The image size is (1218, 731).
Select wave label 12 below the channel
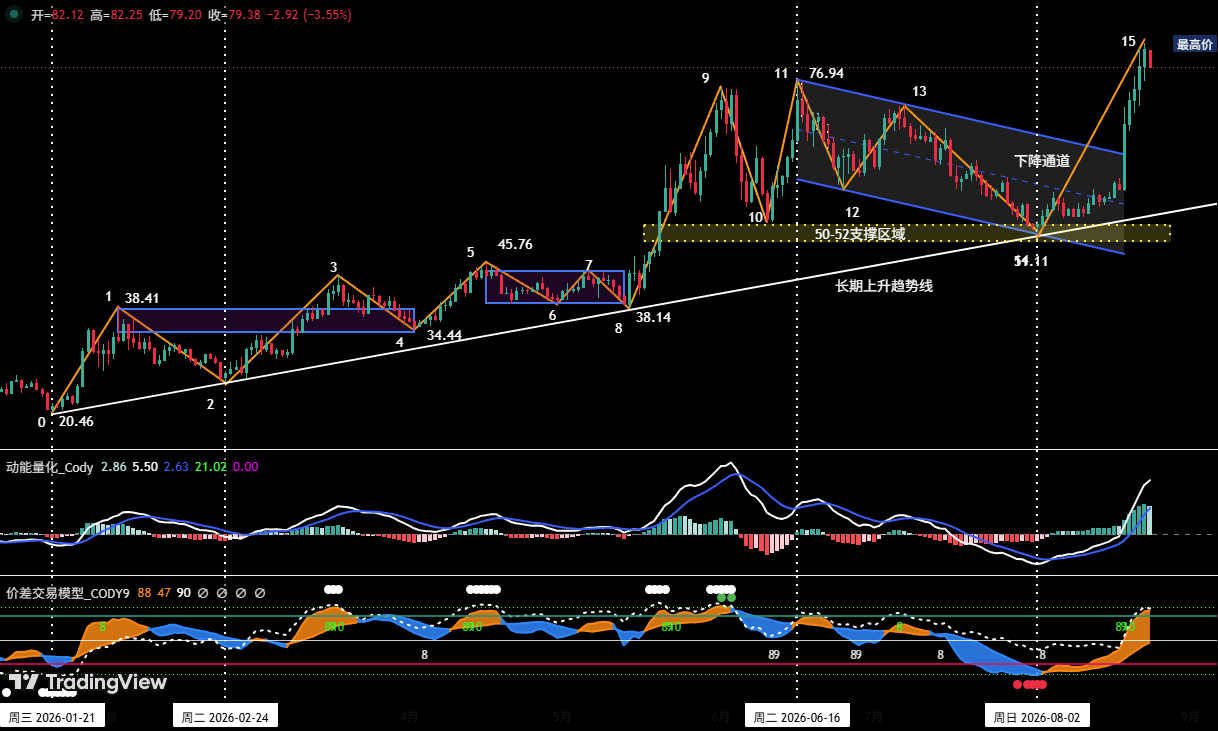coord(852,212)
